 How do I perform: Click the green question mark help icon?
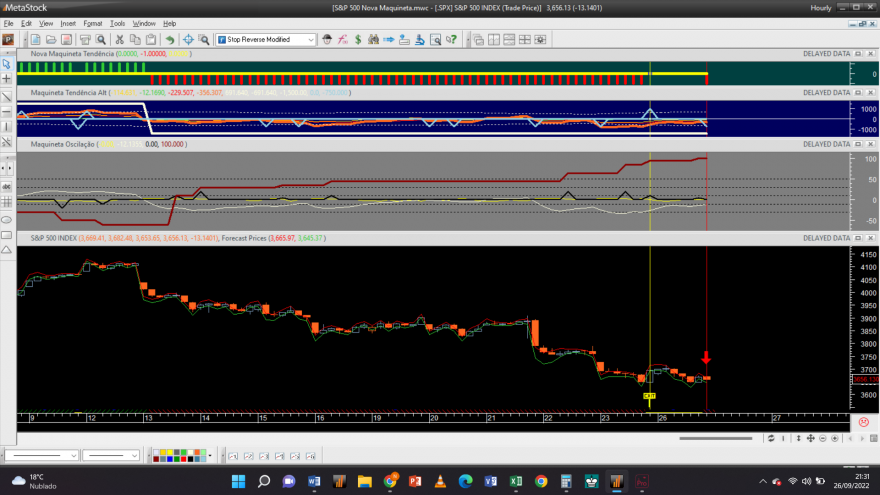click(451, 39)
